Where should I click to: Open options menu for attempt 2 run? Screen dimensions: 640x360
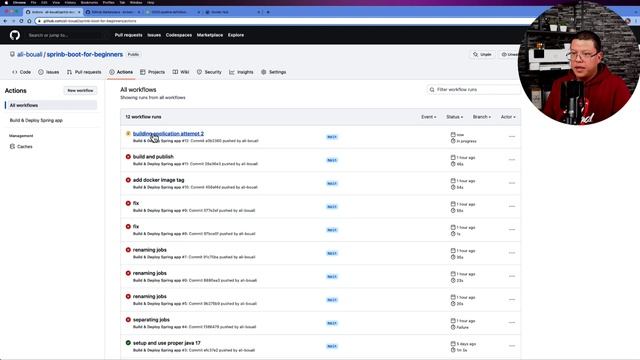(x=512, y=137)
